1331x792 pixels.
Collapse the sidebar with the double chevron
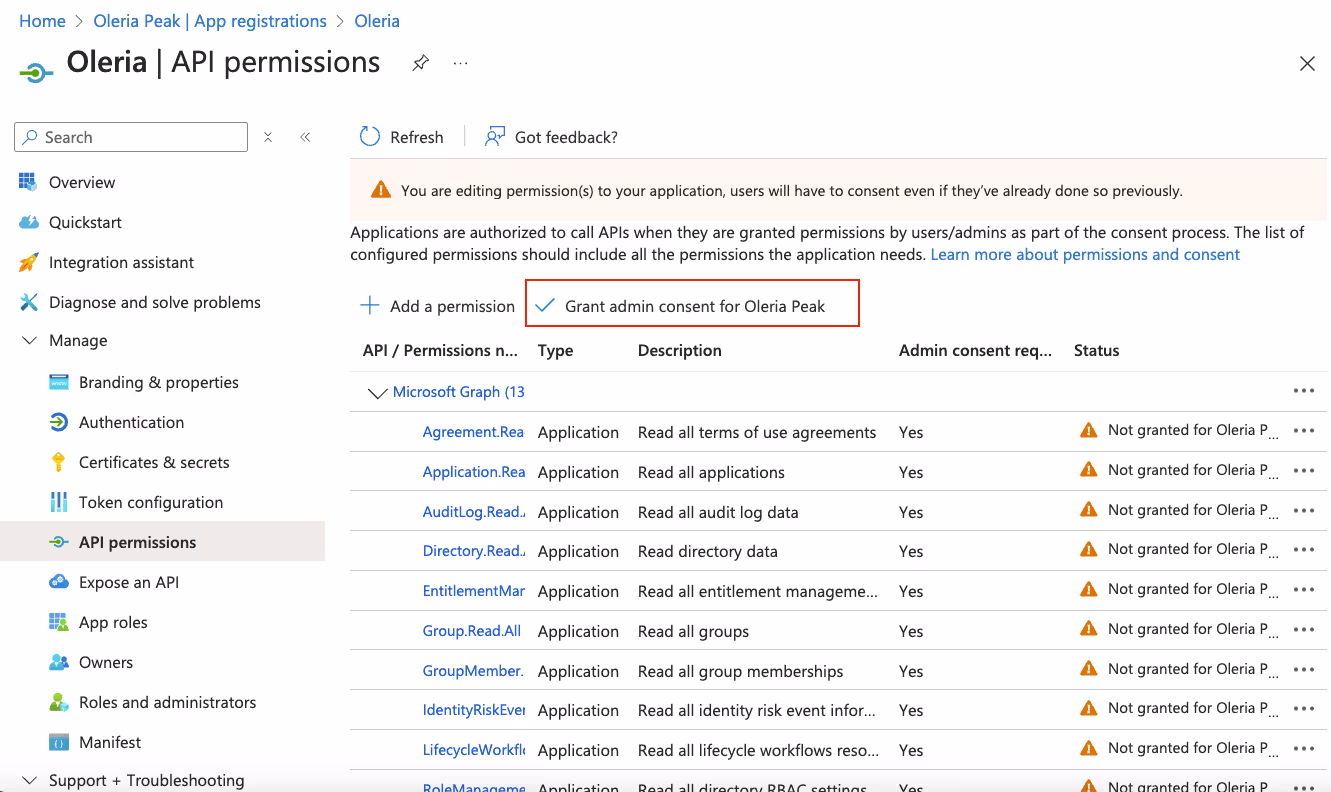[305, 137]
